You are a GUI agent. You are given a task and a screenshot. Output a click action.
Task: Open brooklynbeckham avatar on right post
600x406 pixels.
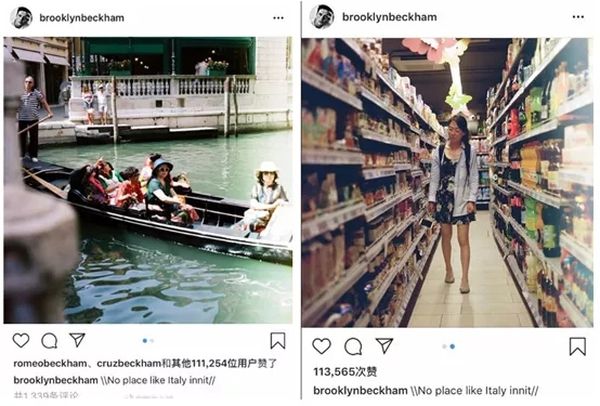tap(322, 17)
